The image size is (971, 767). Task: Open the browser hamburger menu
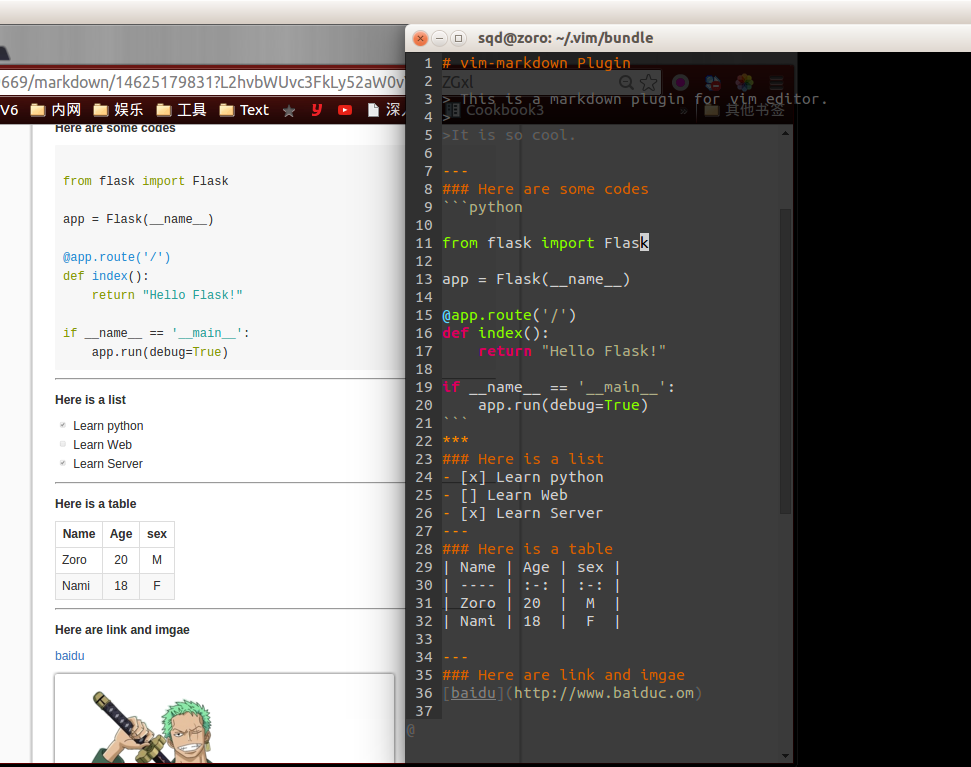(777, 82)
